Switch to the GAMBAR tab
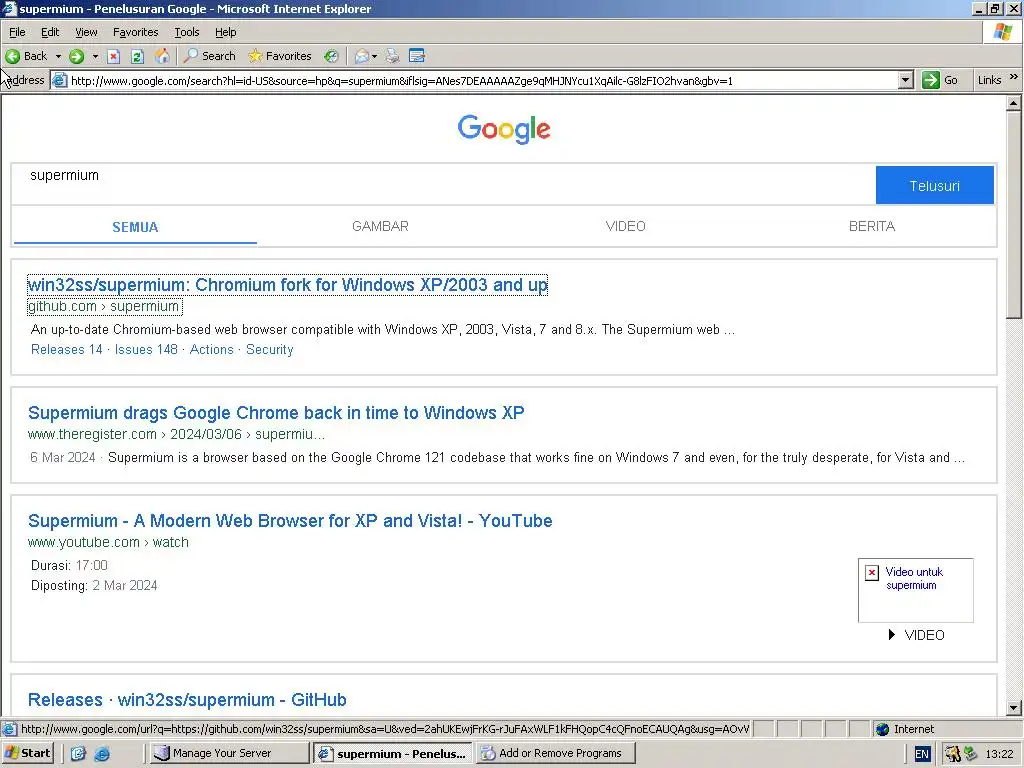 pos(380,226)
